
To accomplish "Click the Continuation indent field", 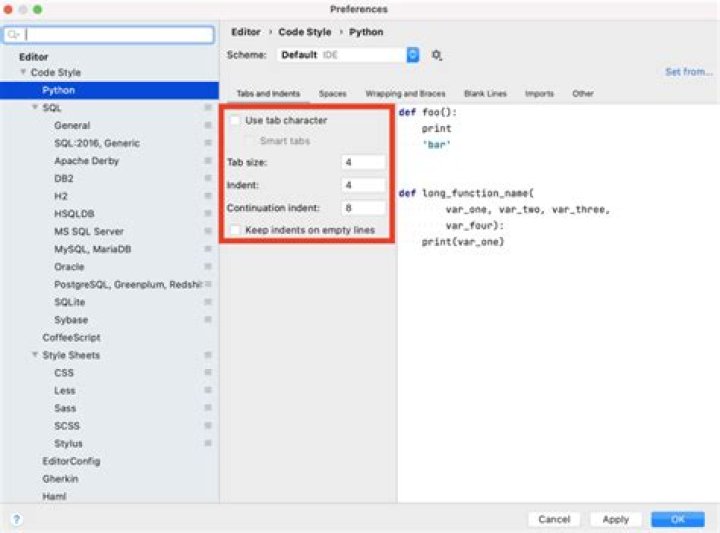I will click(x=363, y=208).
